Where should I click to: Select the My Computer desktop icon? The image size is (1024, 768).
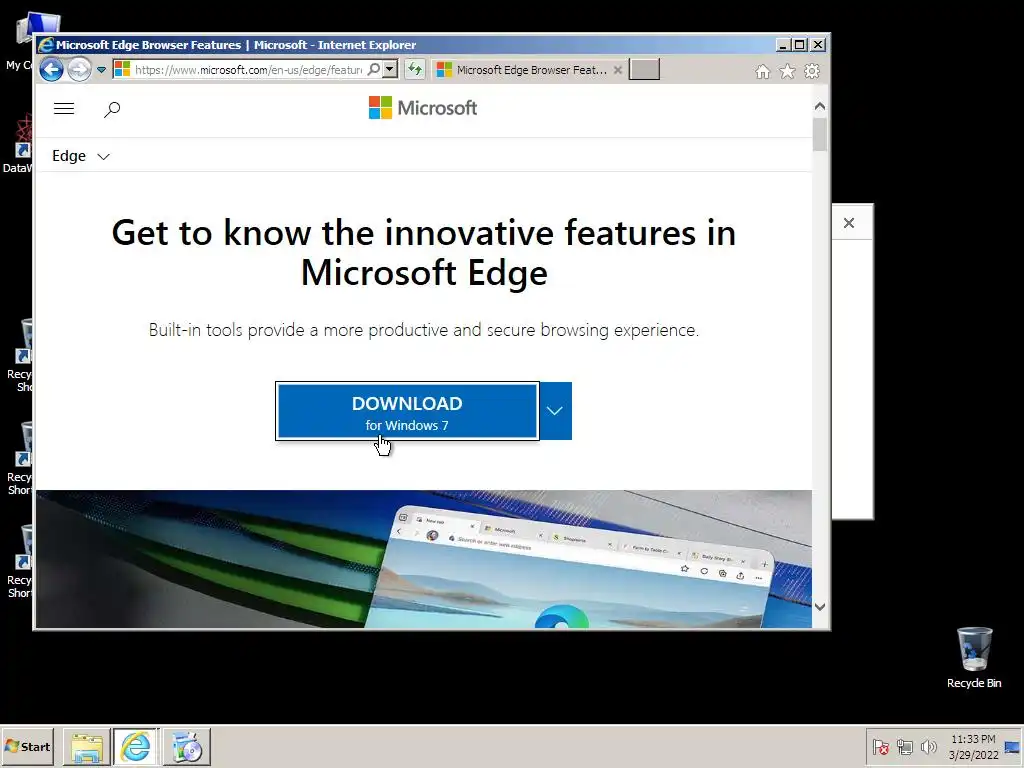coord(18,40)
